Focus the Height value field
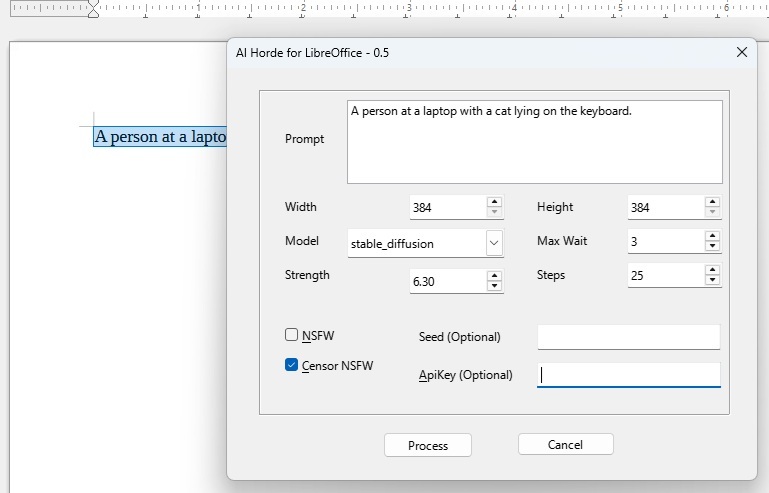This screenshot has width=769, height=493. click(x=666, y=207)
